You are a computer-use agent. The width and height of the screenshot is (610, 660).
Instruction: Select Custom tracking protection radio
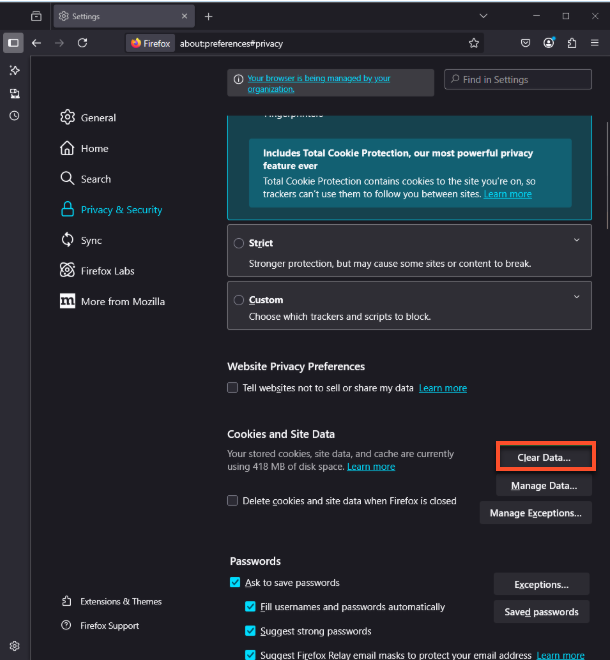pyautogui.click(x=239, y=300)
